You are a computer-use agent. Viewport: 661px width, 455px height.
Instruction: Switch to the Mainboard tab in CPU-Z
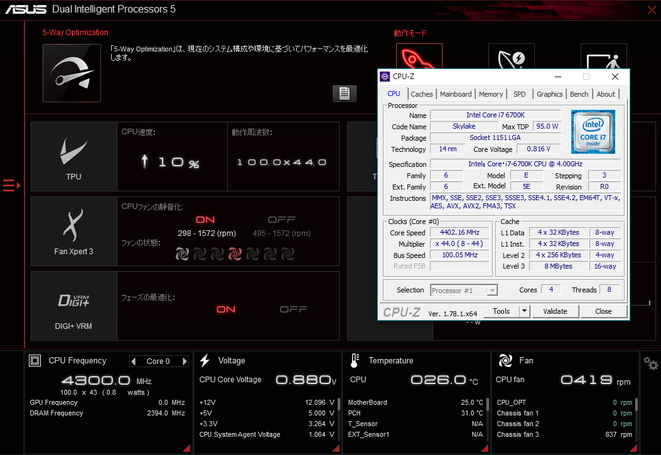pyautogui.click(x=455, y=94)
